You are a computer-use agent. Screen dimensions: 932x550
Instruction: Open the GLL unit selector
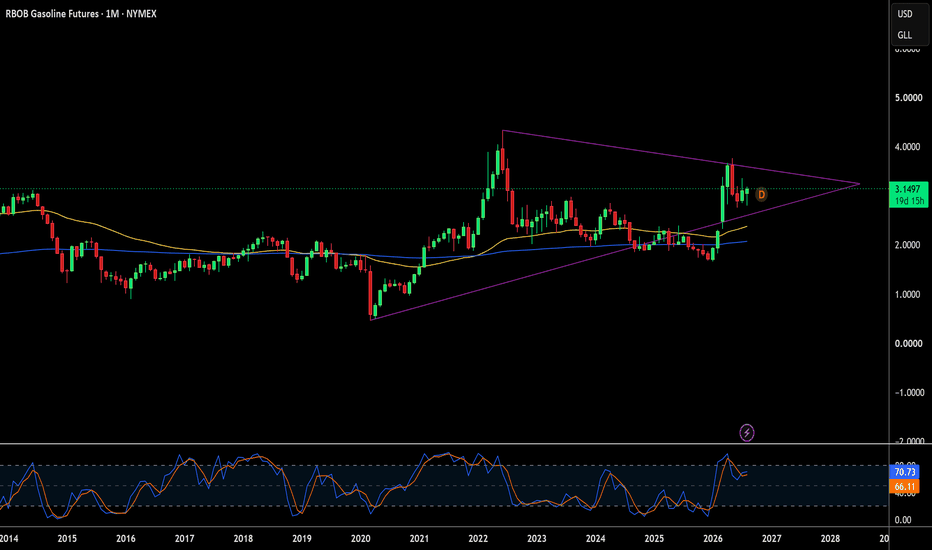click(x=905, y=35)
